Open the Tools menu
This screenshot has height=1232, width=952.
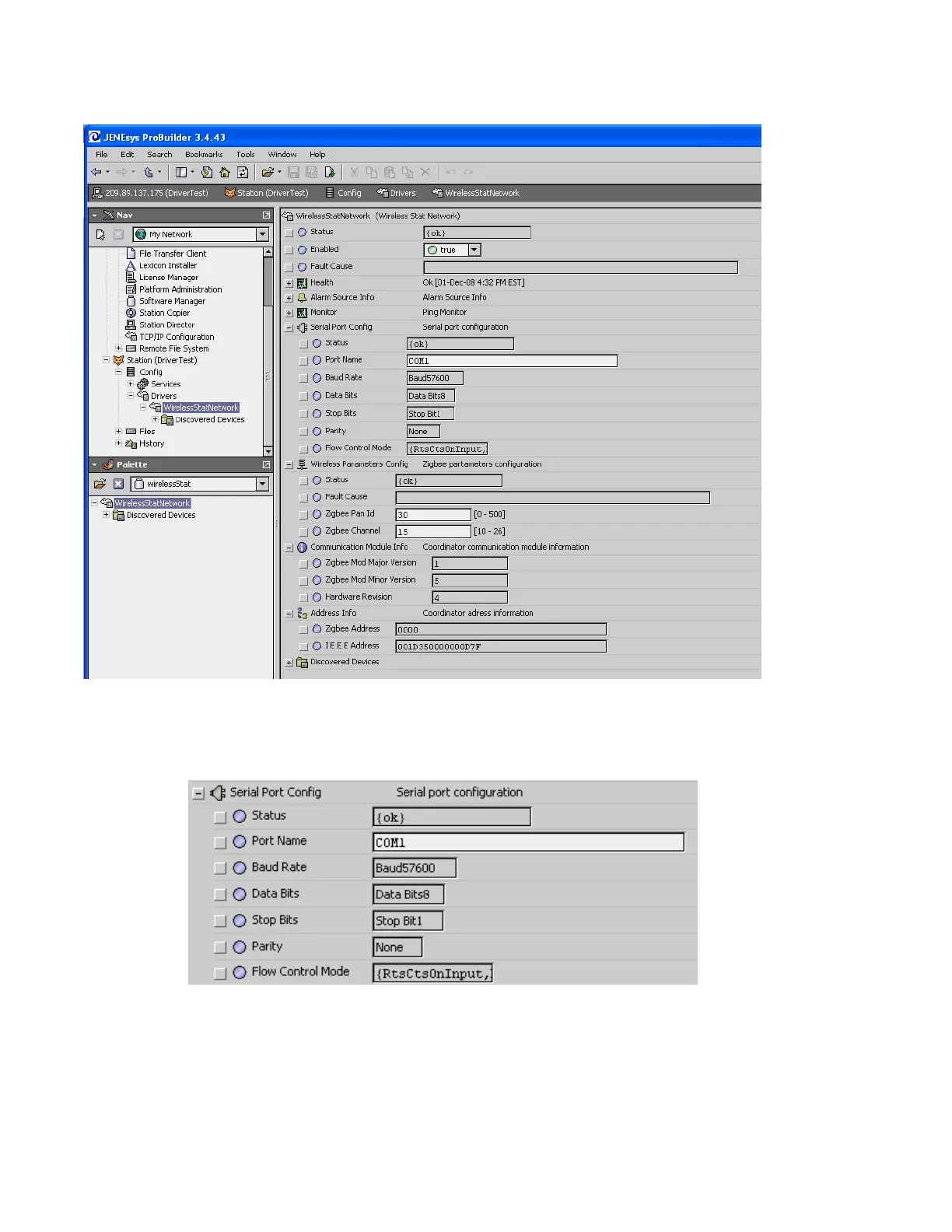(246, 155)
